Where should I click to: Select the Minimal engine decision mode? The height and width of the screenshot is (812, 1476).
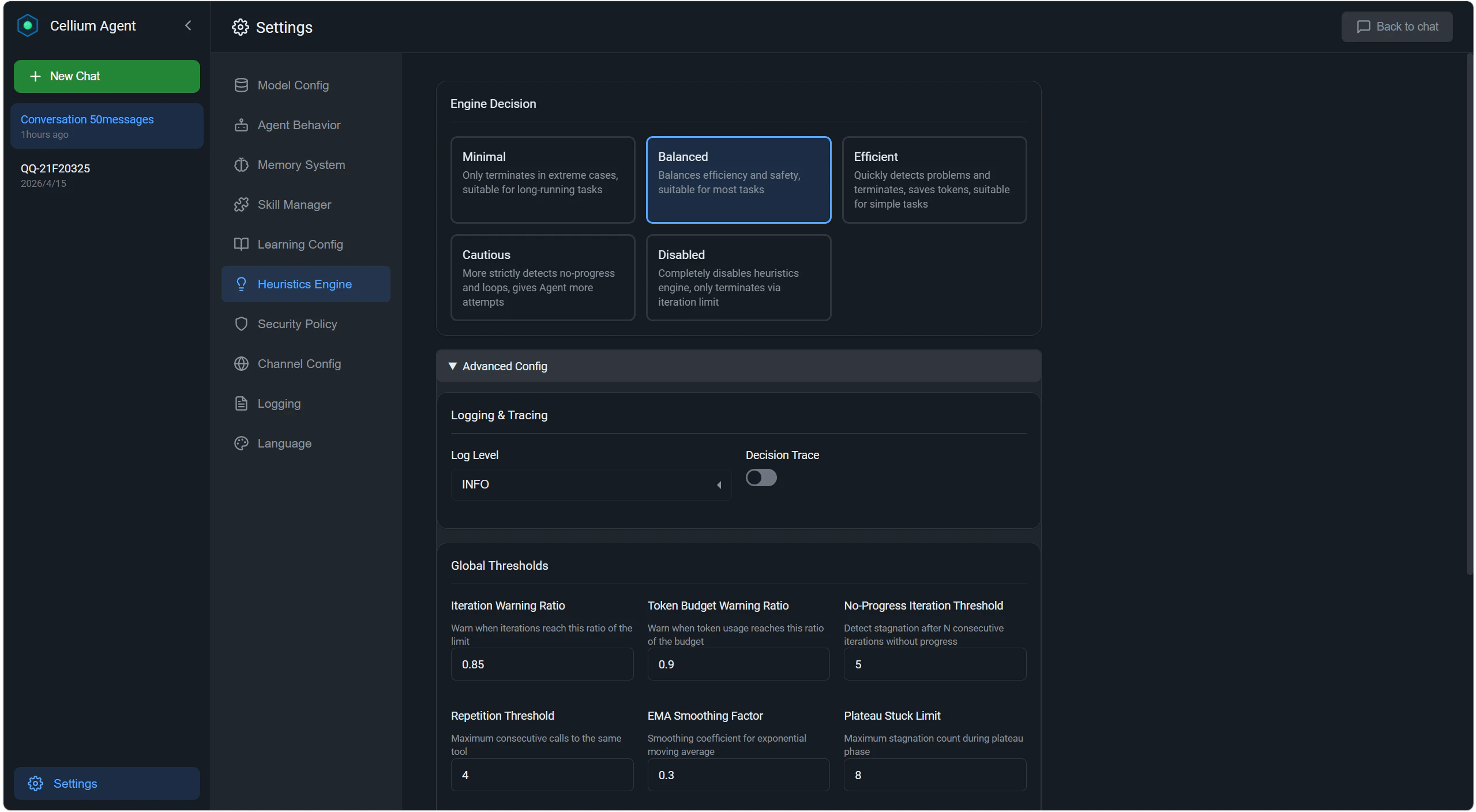click(542, 180)
